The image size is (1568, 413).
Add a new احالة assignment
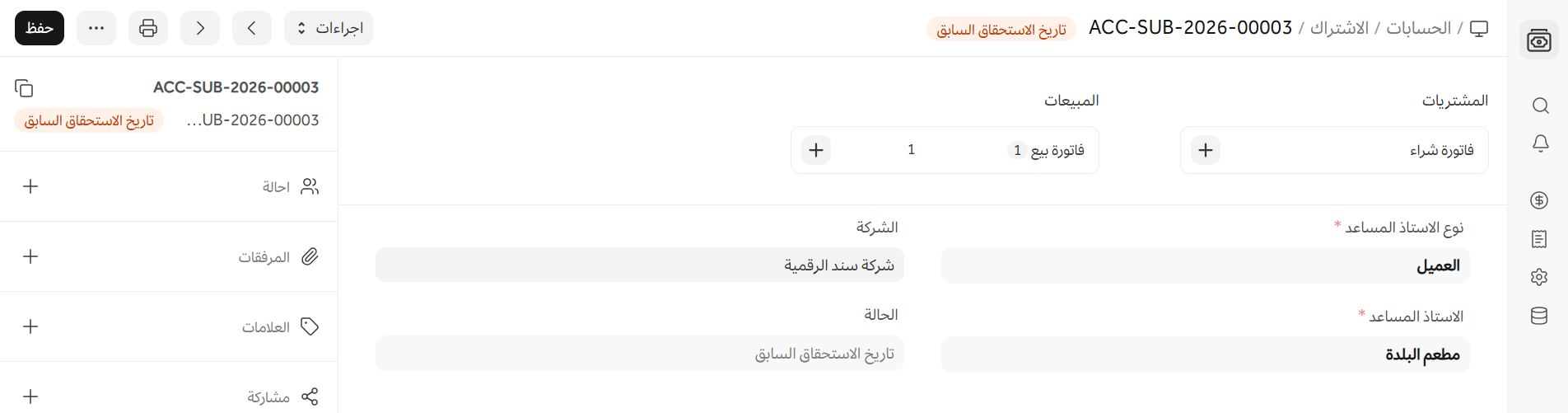(x=30, y=186)
